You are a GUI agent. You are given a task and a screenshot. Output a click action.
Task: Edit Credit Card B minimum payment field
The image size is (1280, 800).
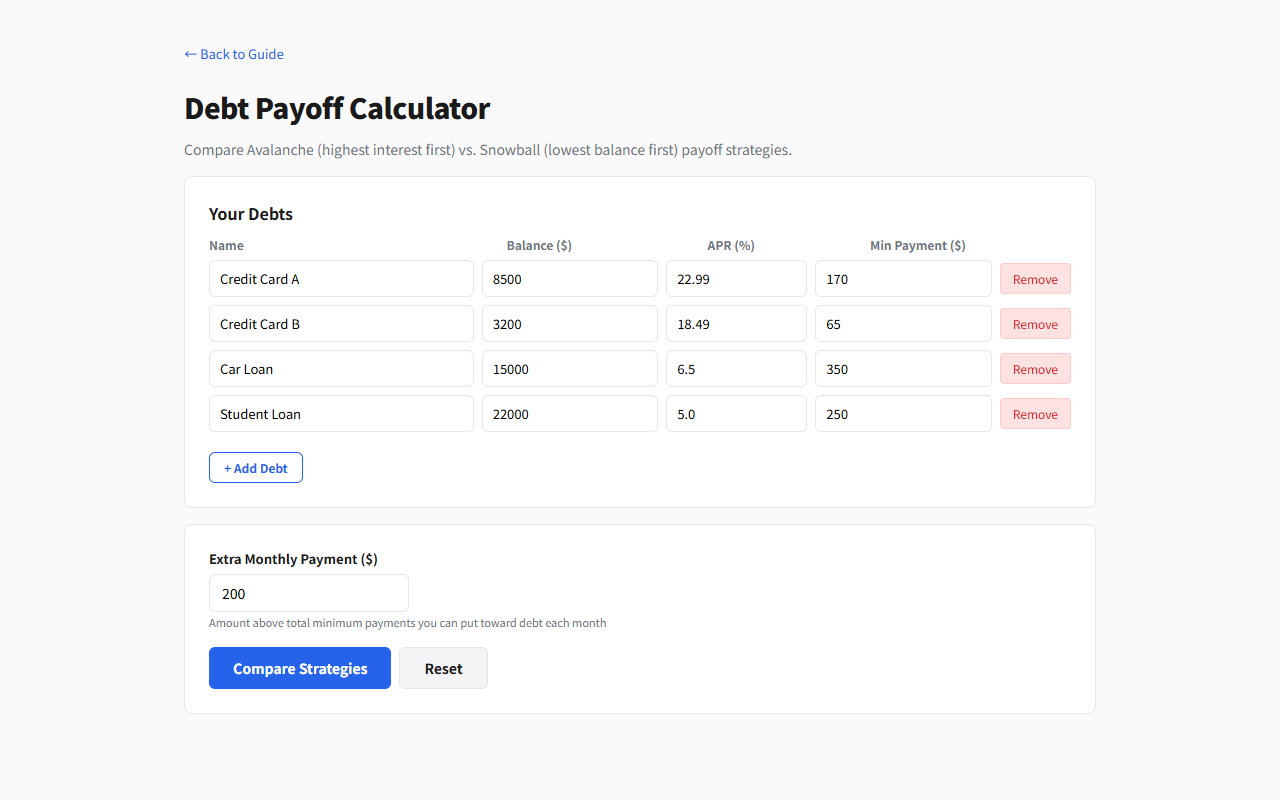[x=903, y=324]
